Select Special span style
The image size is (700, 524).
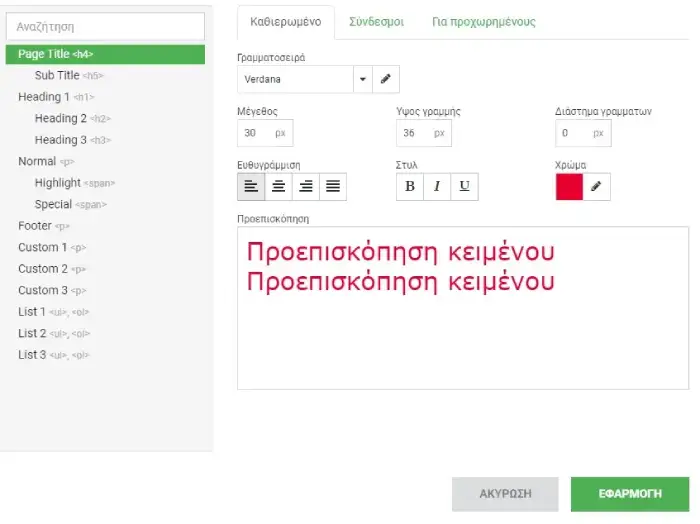pyautogui.click(x=71, y=204)
